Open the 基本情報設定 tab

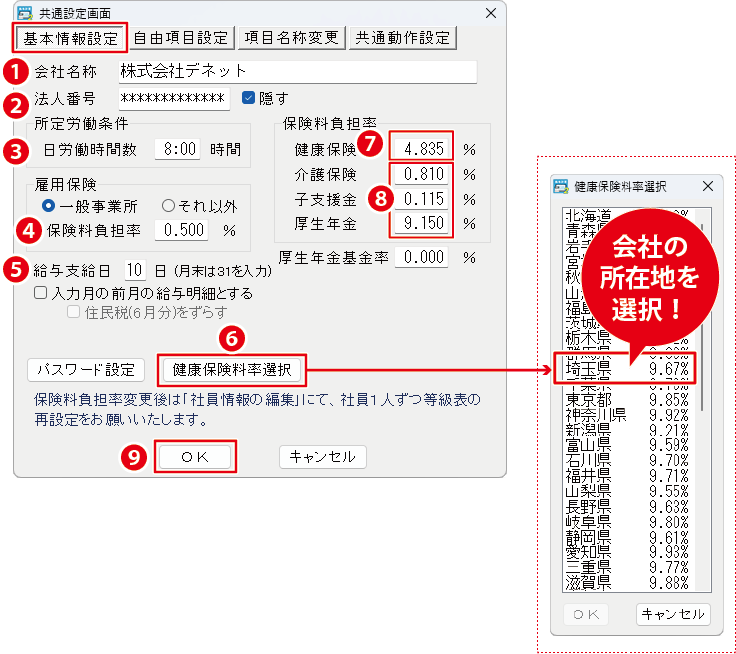click(x=71, y=38)
